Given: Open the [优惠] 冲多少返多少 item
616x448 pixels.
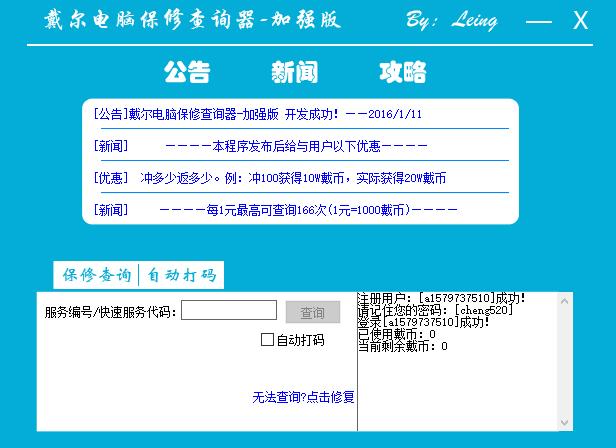Looking at the screenshot, I should [x=270, y=178].
